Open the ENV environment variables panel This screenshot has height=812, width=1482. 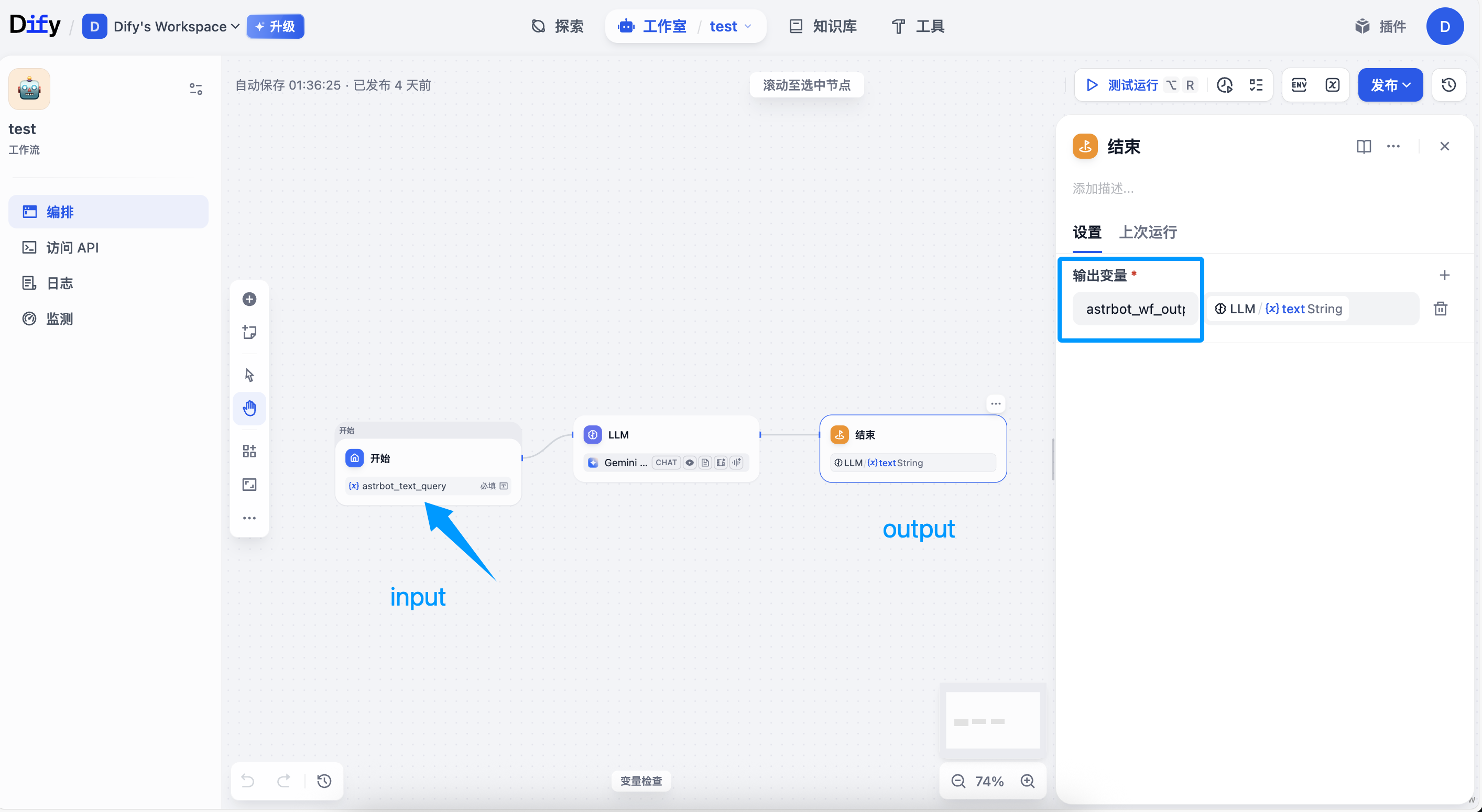pos(1299,85)
